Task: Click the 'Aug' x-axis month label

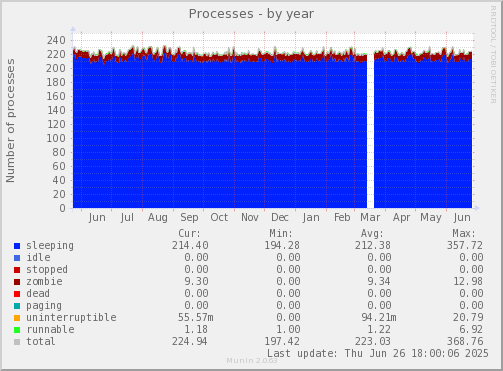Action: click(158, 218)
